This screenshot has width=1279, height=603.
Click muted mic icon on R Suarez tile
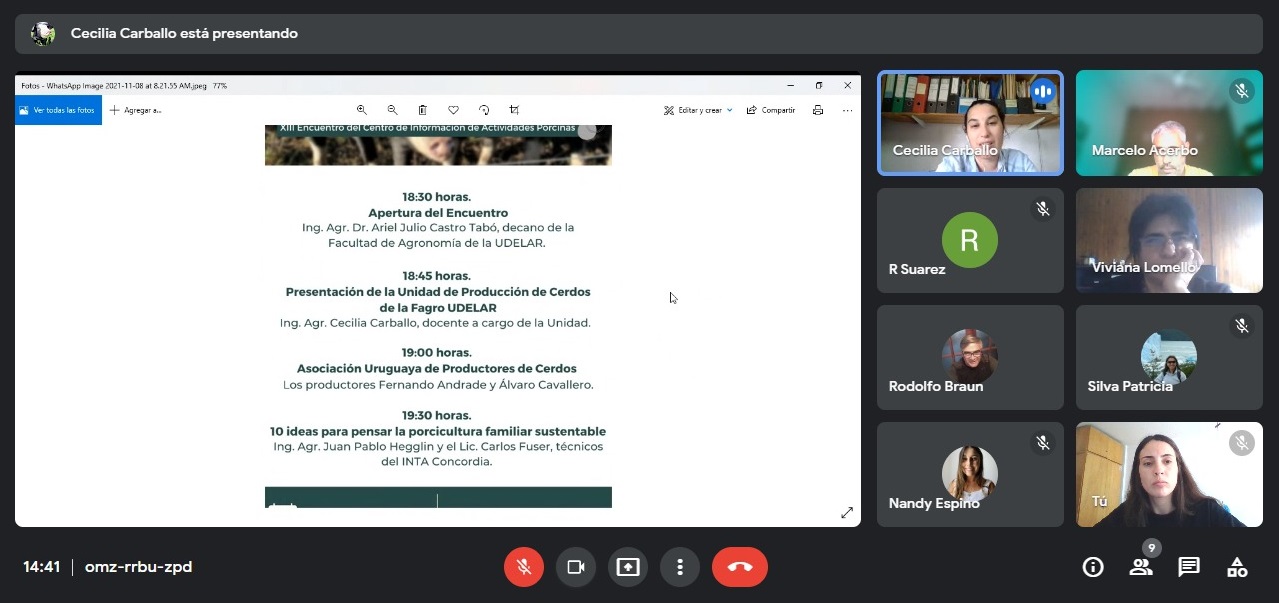pos(1043,209)
